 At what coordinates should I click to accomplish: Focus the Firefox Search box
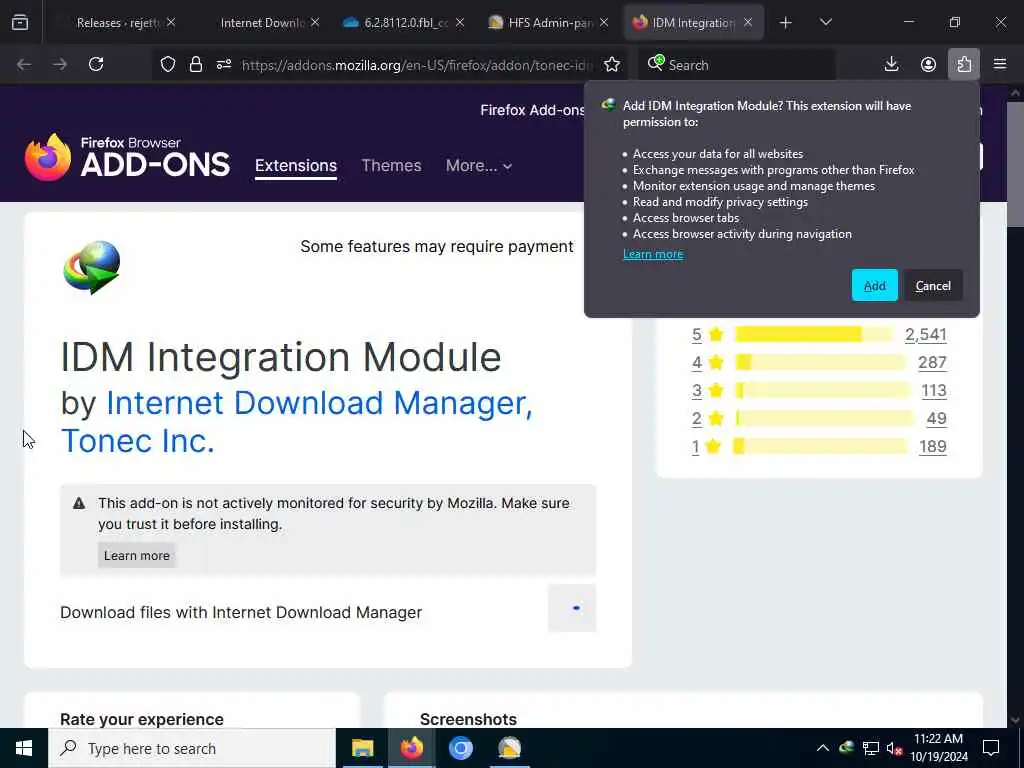point(737,65)
